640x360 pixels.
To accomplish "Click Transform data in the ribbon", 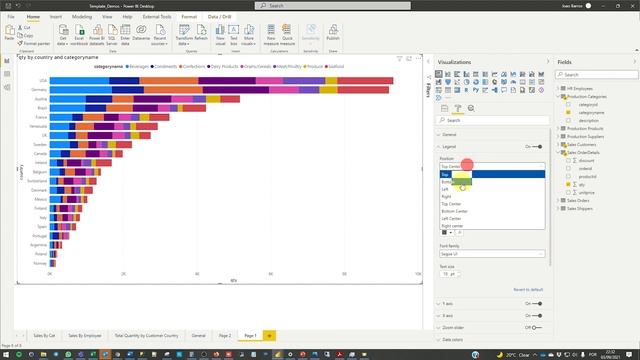I will click(184, 35).
